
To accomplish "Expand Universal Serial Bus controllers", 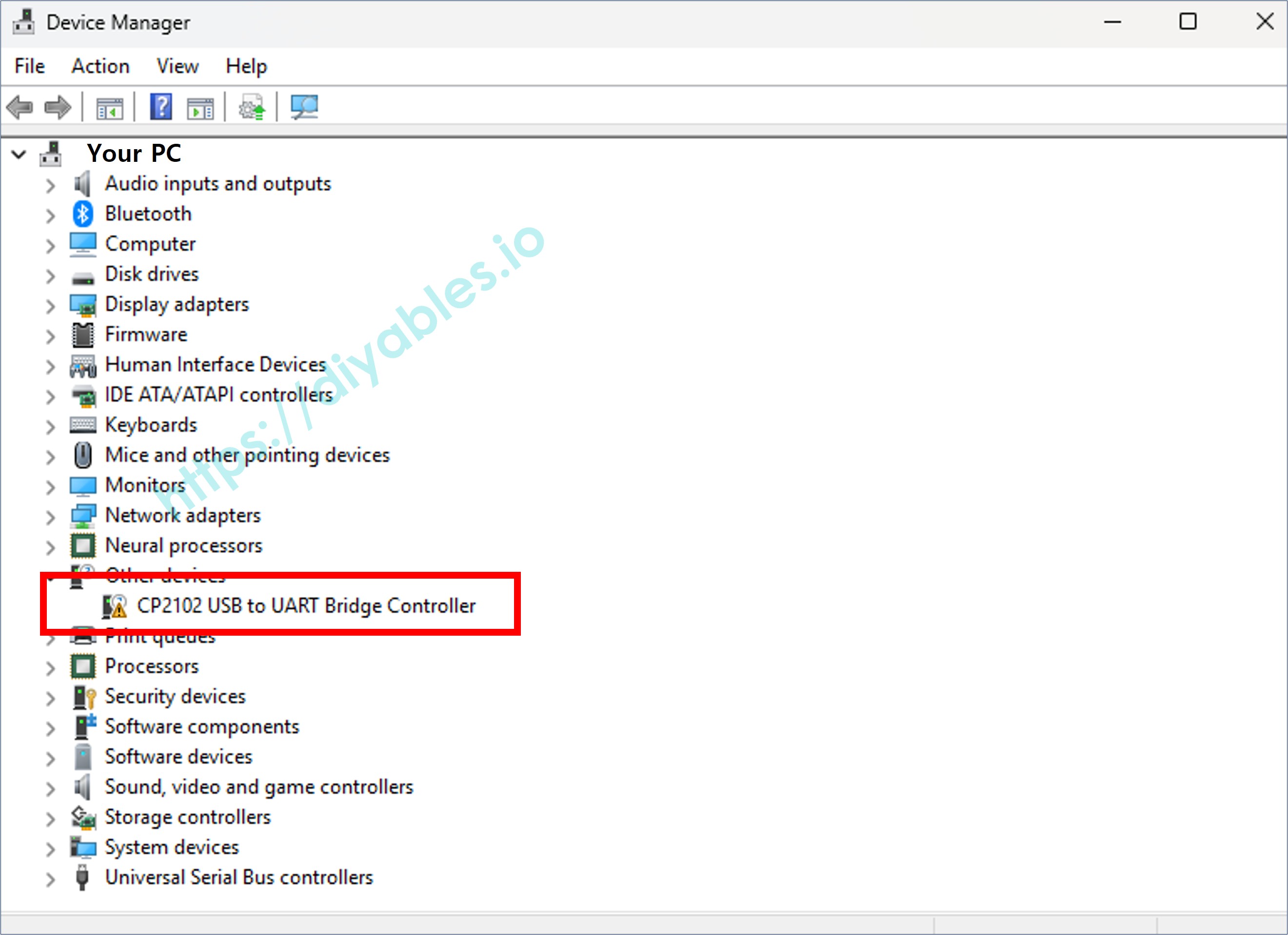I will (50, 879).
